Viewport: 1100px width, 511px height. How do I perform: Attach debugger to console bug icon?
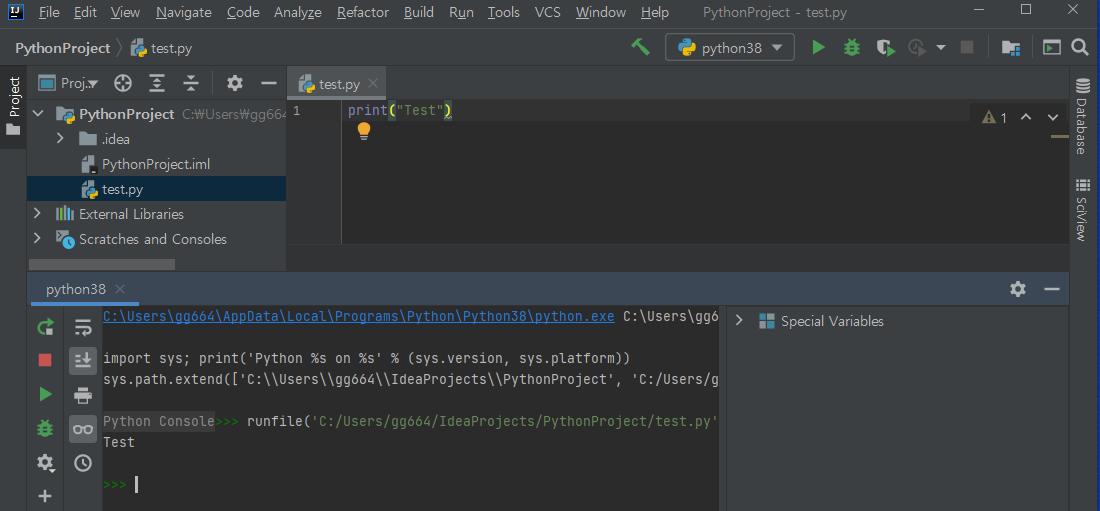(x=45, y=428)
